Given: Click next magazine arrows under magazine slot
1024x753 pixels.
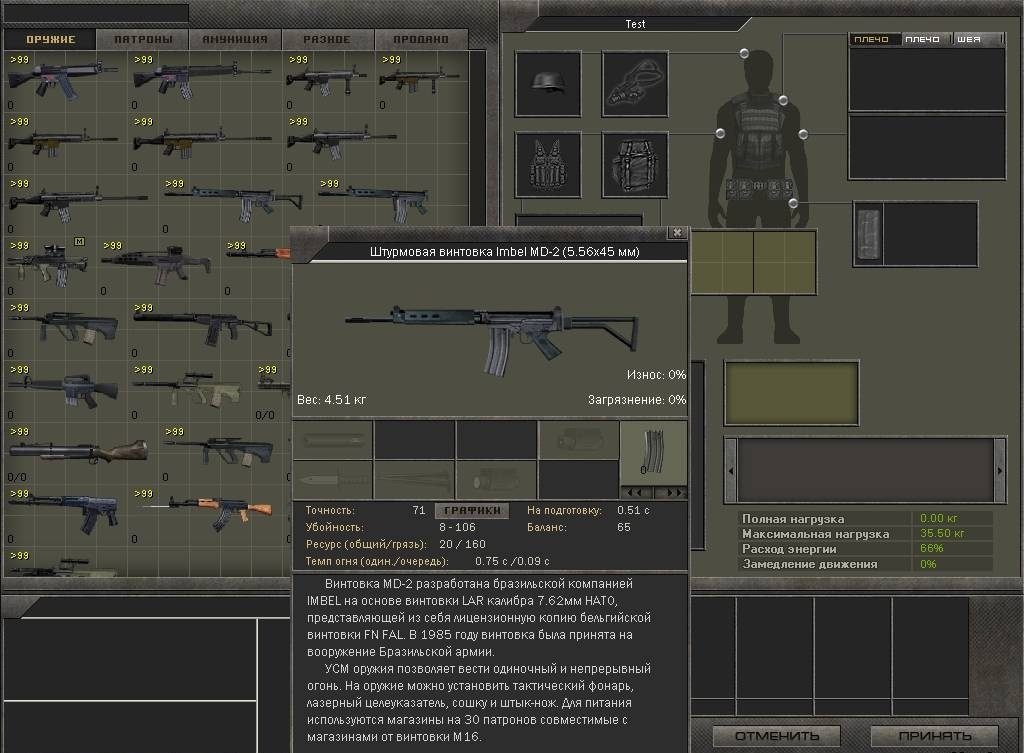Looking at the screenshot, I should coord(670,492).
